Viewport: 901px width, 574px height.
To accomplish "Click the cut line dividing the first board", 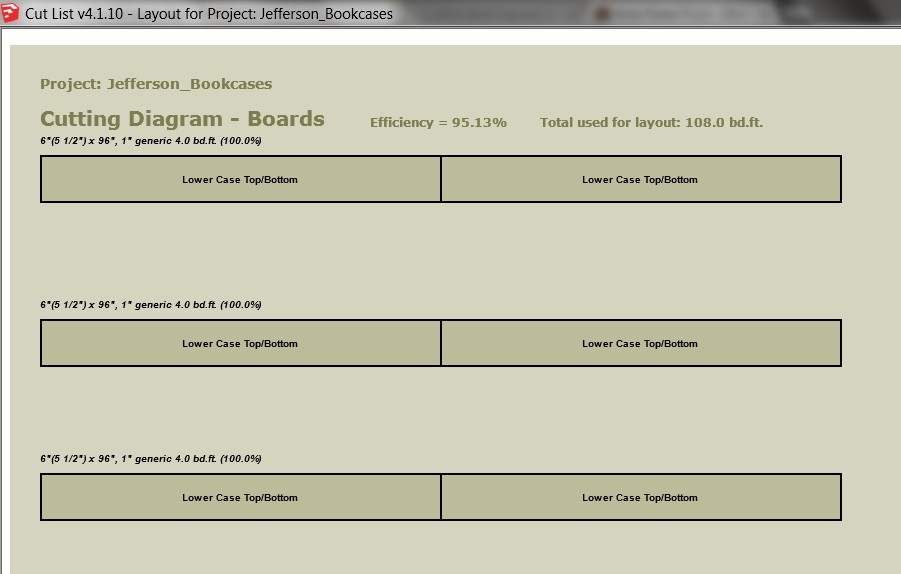I will pos(441,180).
